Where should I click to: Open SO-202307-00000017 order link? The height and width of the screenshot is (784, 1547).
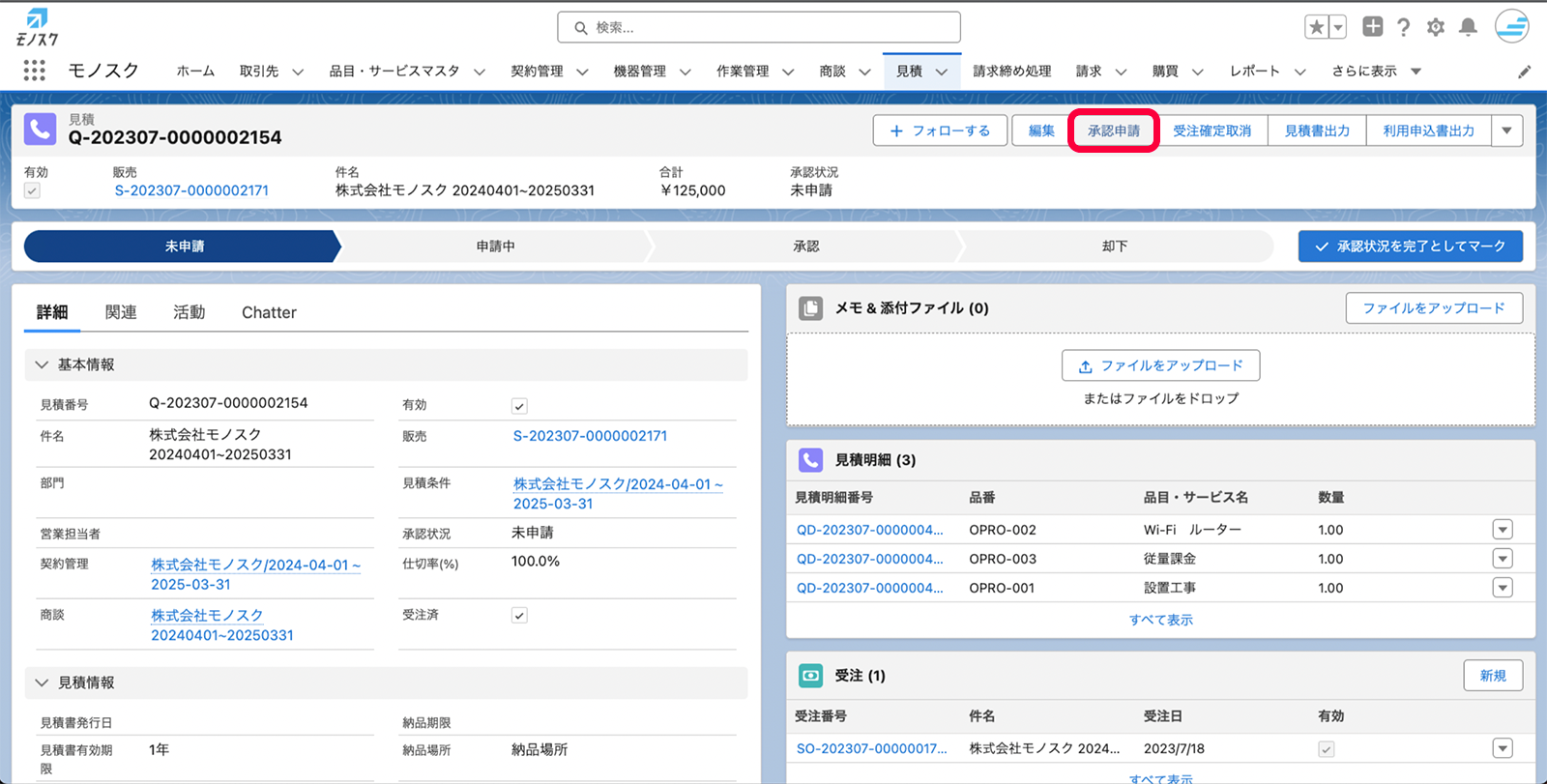[x=871, y=748]
